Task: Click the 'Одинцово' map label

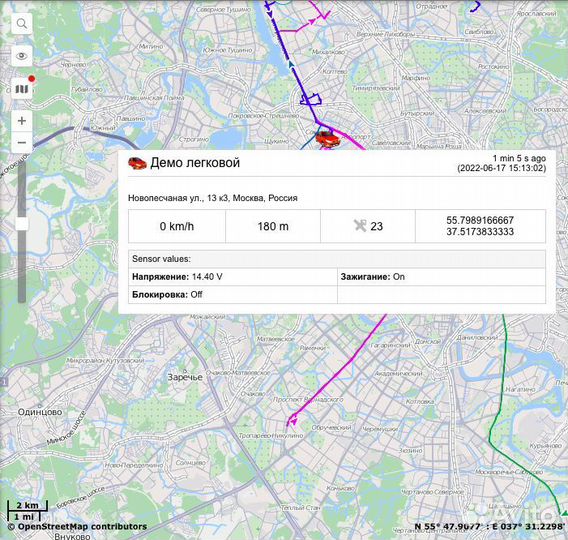Action: click(x=40, y=412)
